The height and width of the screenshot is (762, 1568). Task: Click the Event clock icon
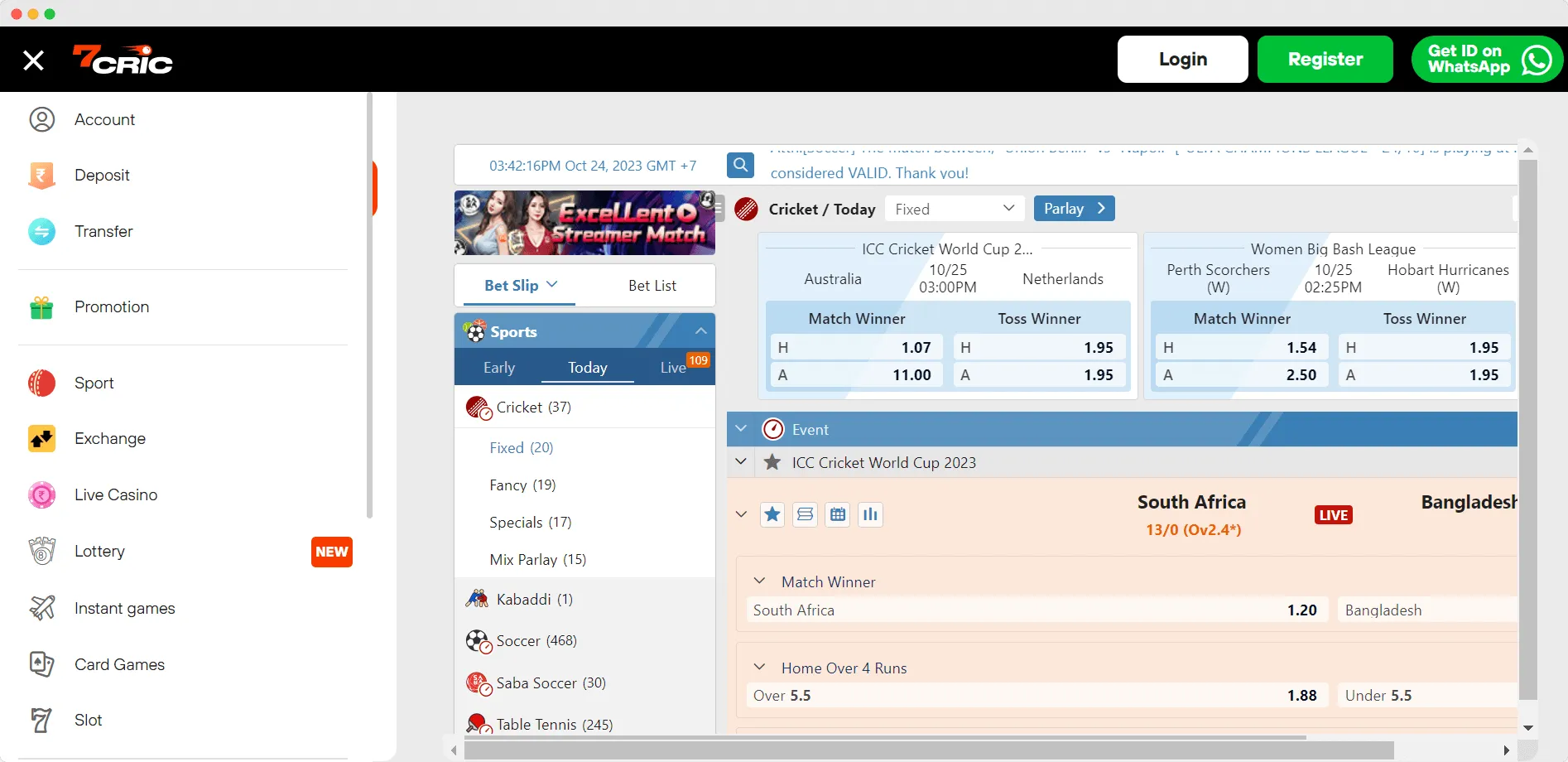[x=772, y=429]
